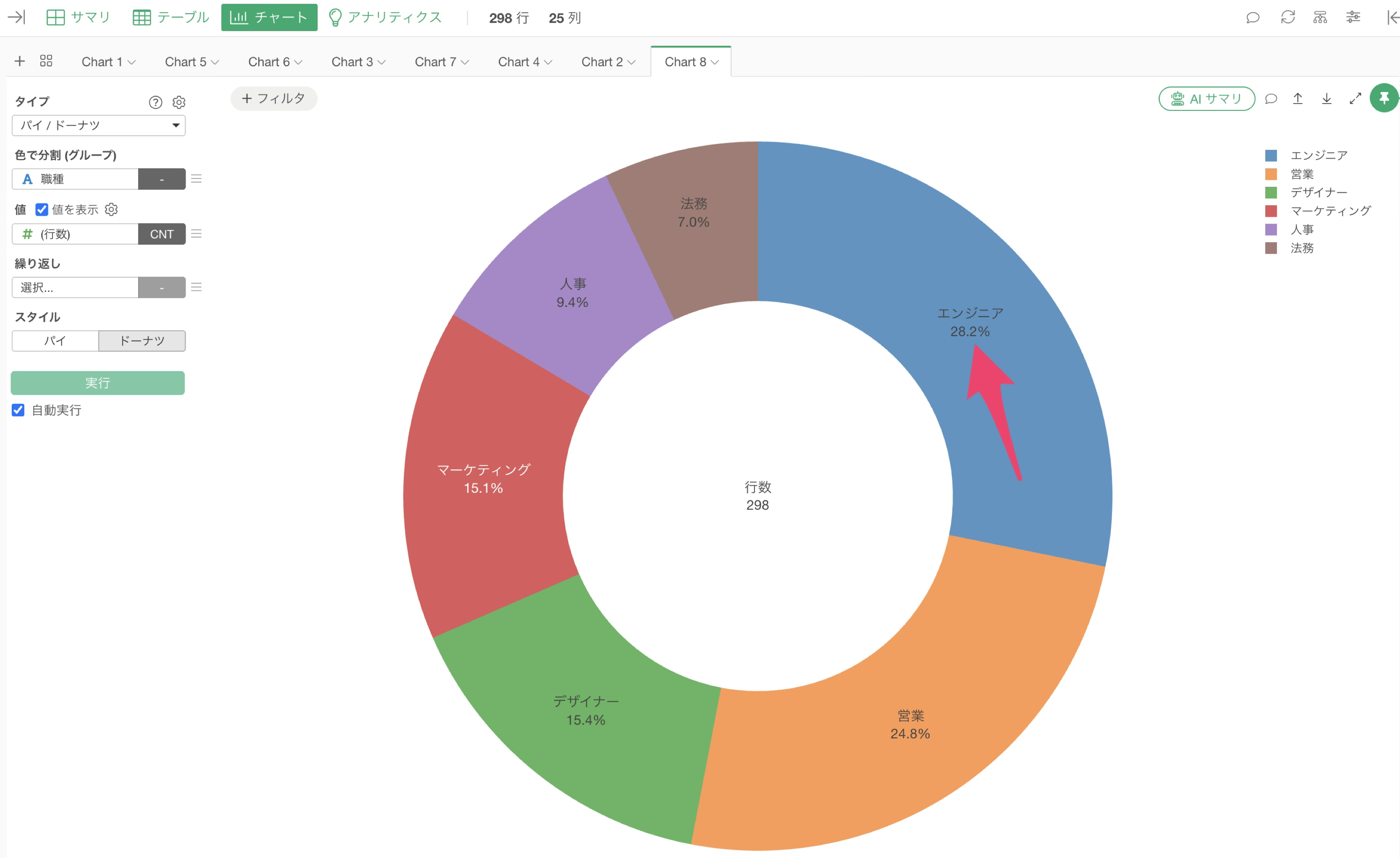The image size is (1400, 858).
Task: Click the download chart arrow icon
Action: (1326, 99)
